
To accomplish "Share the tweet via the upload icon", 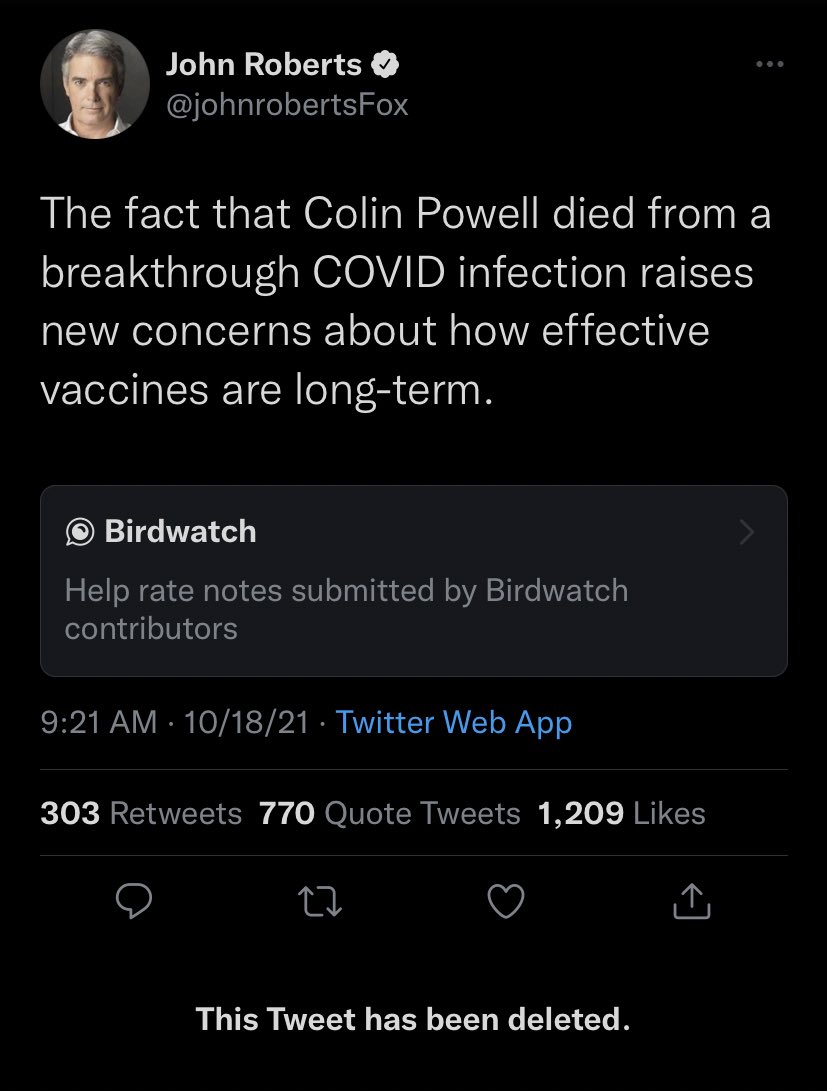I will point(692,903).
